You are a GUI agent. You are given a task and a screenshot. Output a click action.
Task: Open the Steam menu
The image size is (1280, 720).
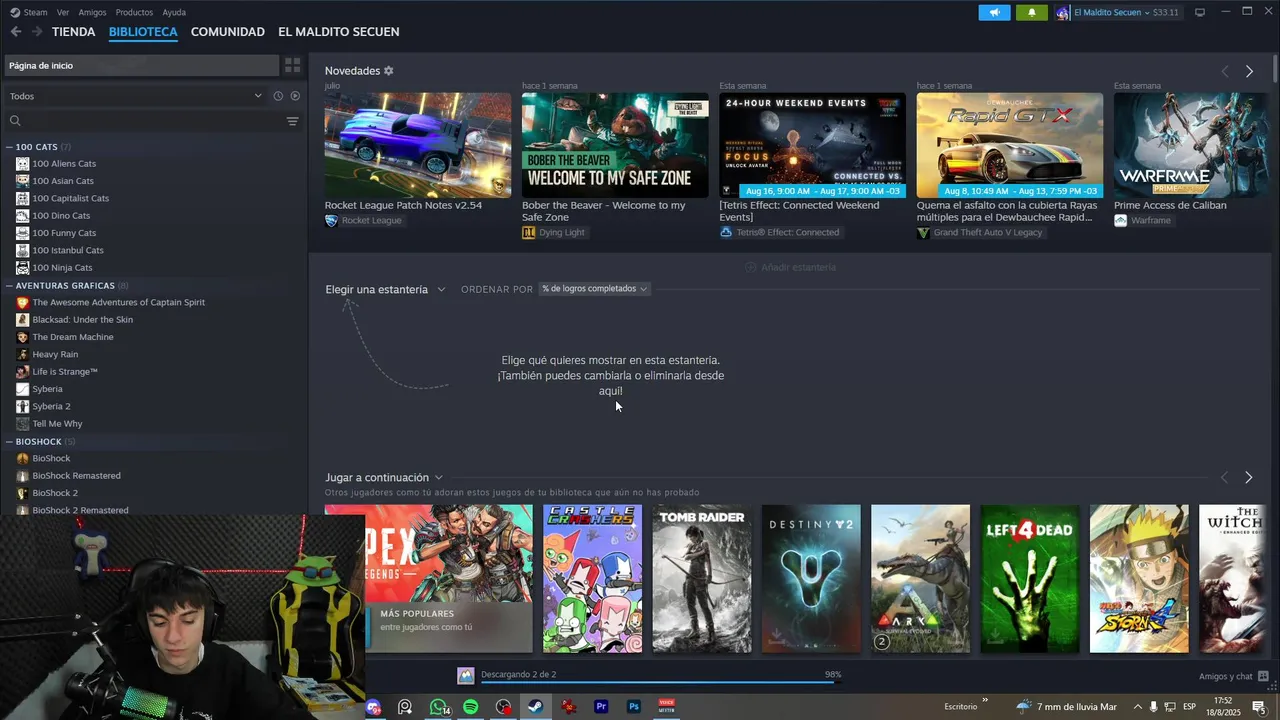click(29, 12)
